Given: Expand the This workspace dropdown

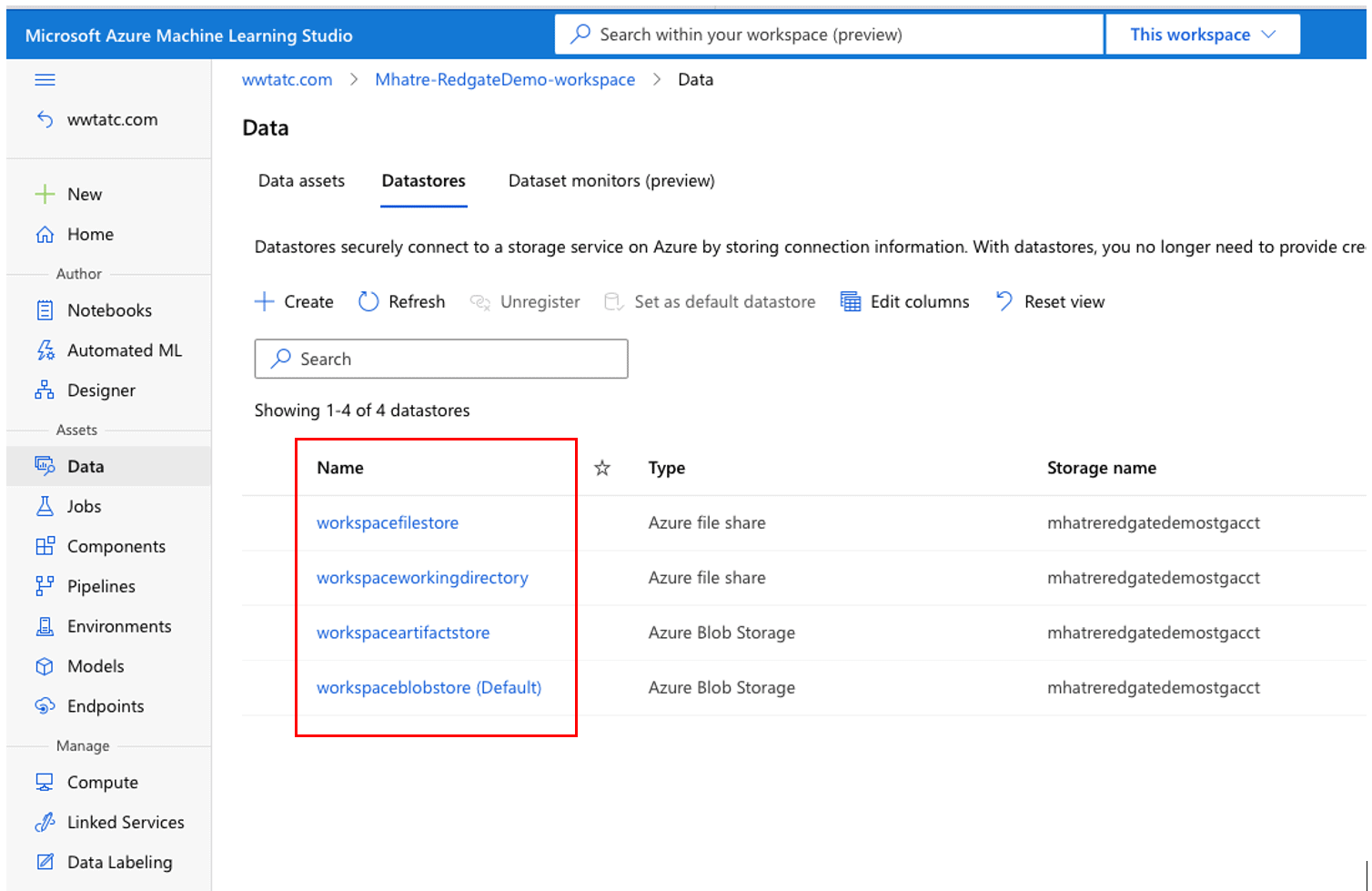Looking at the screenshot, I should (1203, 35).
